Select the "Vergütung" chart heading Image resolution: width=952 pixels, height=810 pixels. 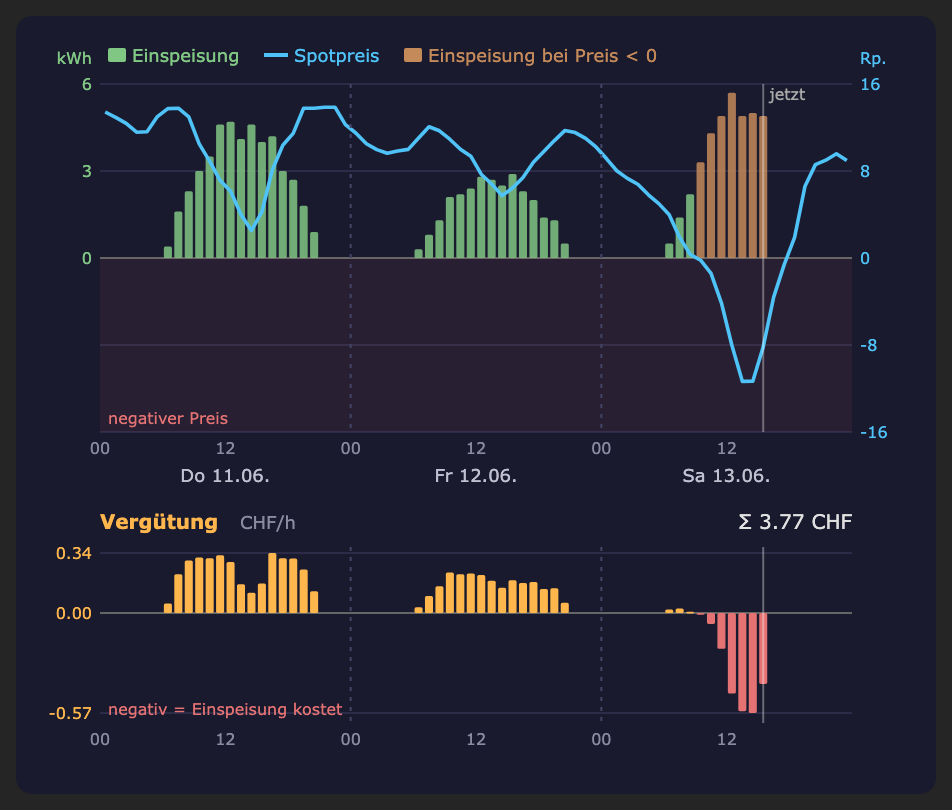(x=158, y=522)
